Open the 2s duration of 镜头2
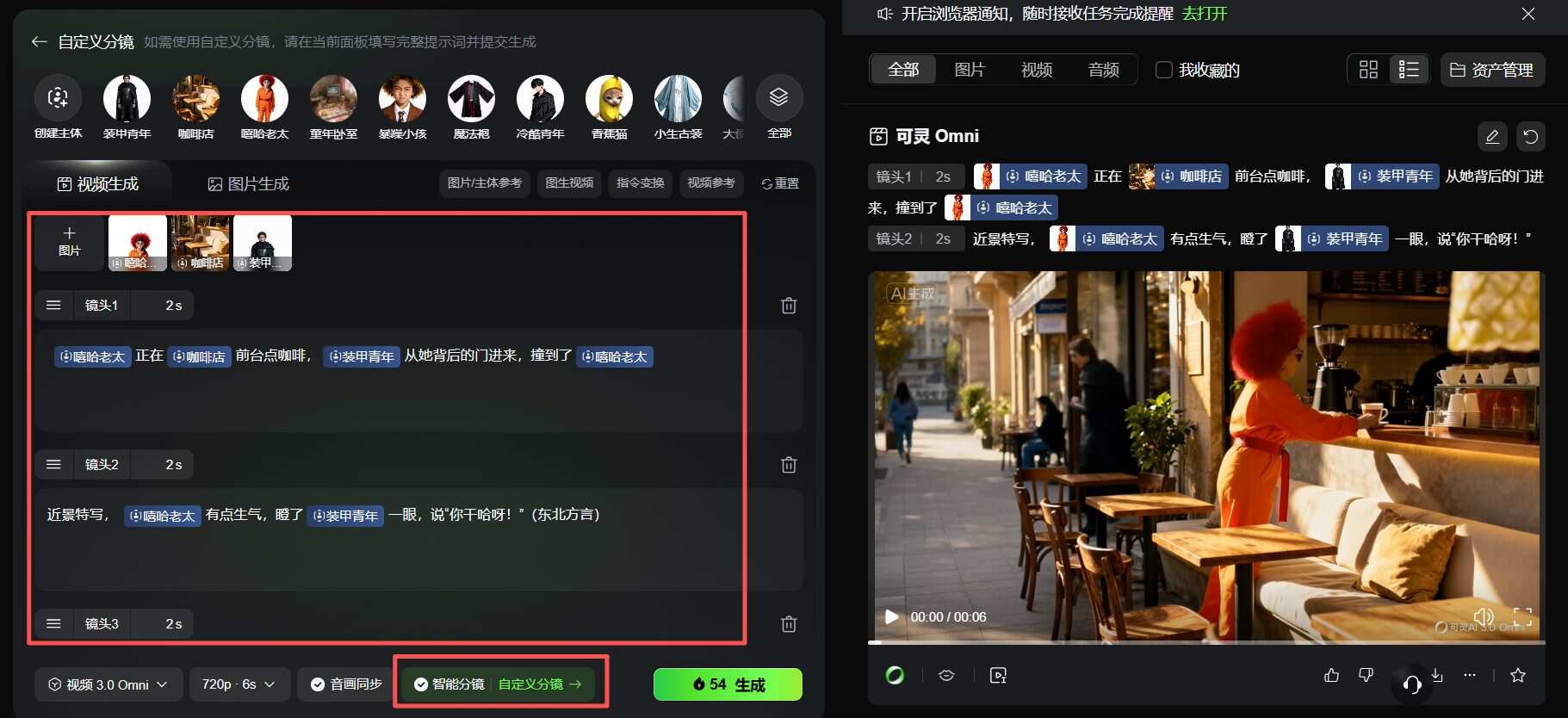 click(173, 464)
